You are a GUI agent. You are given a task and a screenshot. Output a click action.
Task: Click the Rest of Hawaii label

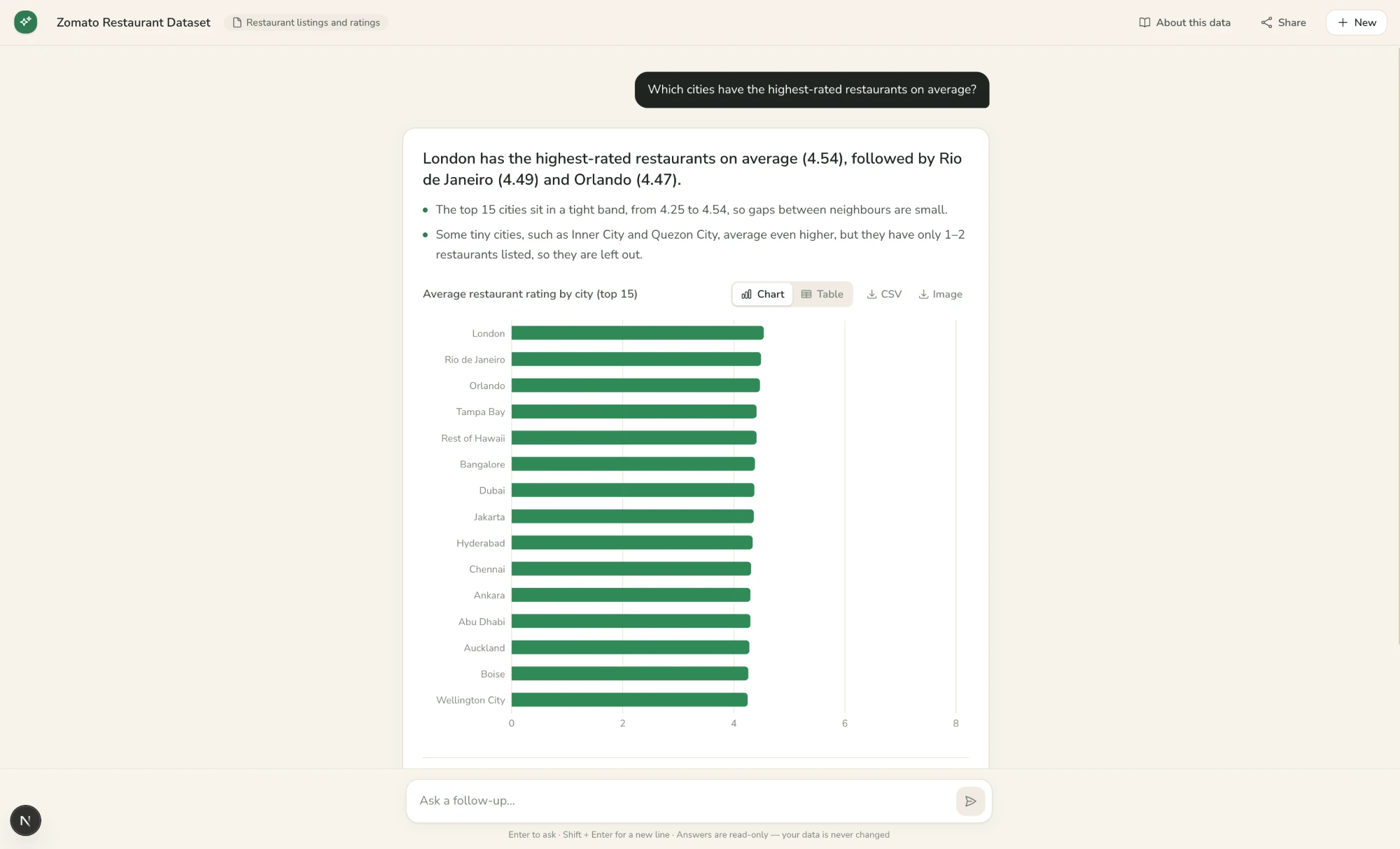coord(473,438)
